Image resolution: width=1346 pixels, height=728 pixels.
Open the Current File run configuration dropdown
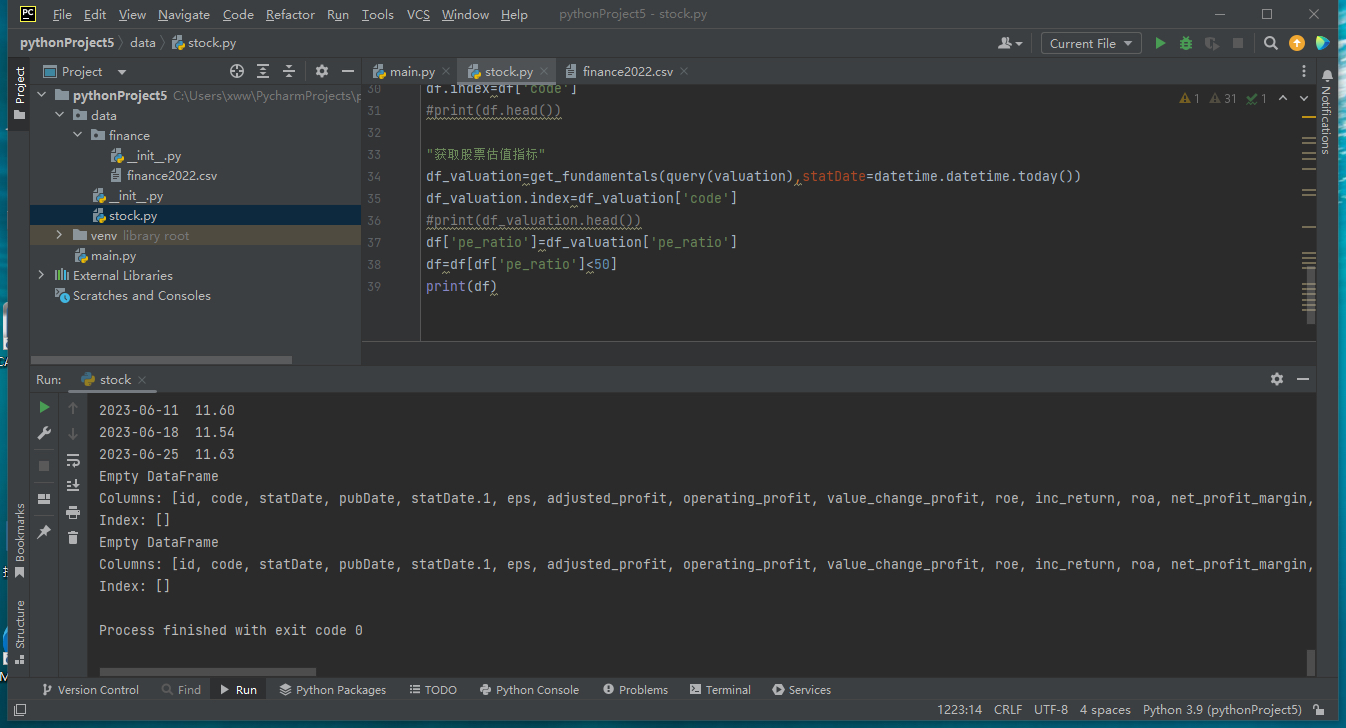[1091, 43]
